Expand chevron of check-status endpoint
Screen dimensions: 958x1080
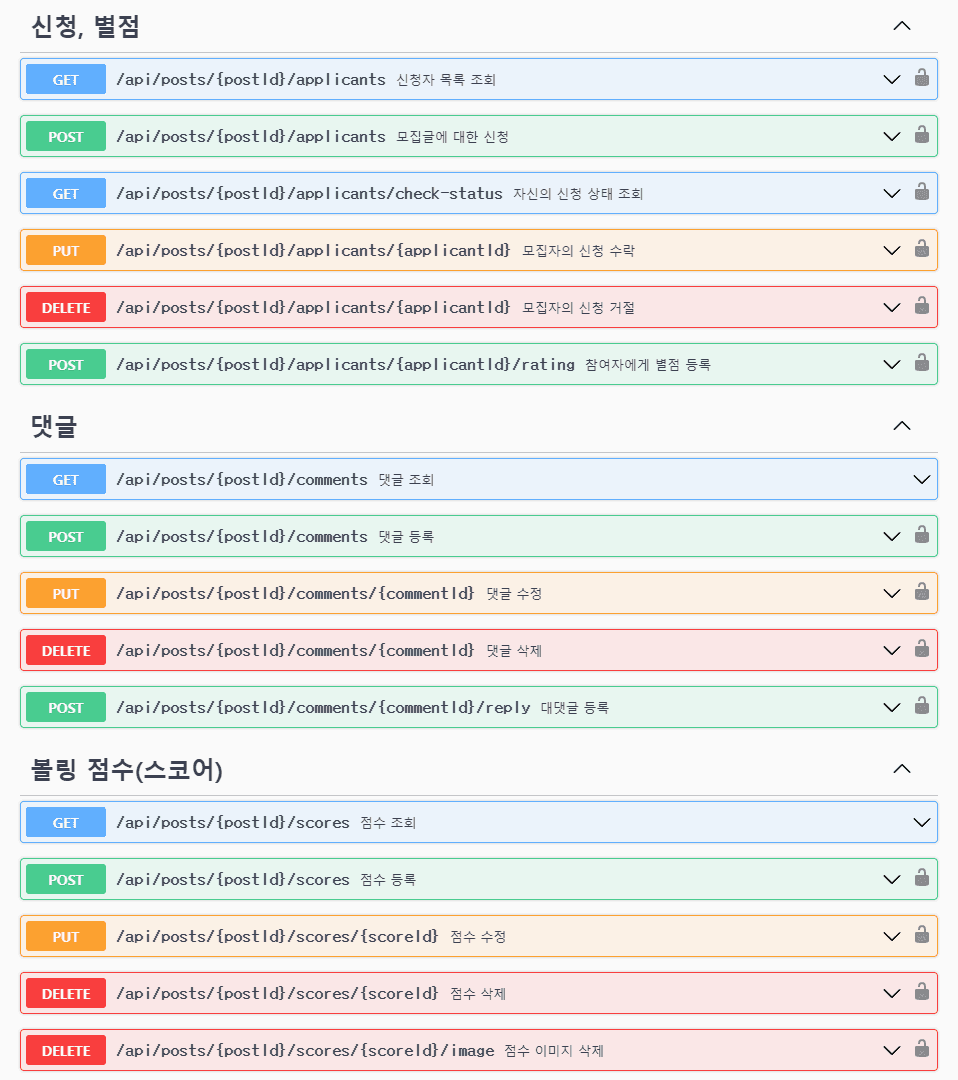pyautogui.click(x=892, y=194)
